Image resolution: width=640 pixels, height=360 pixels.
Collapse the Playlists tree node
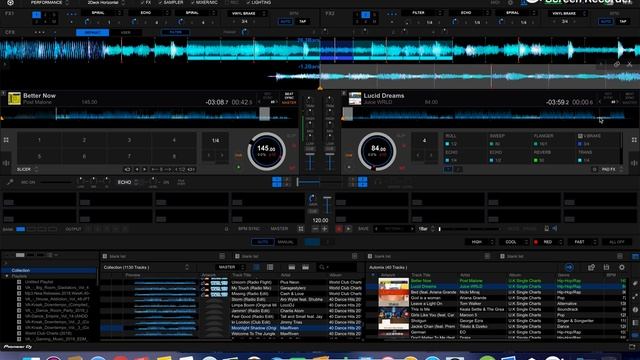pos(7,276)
